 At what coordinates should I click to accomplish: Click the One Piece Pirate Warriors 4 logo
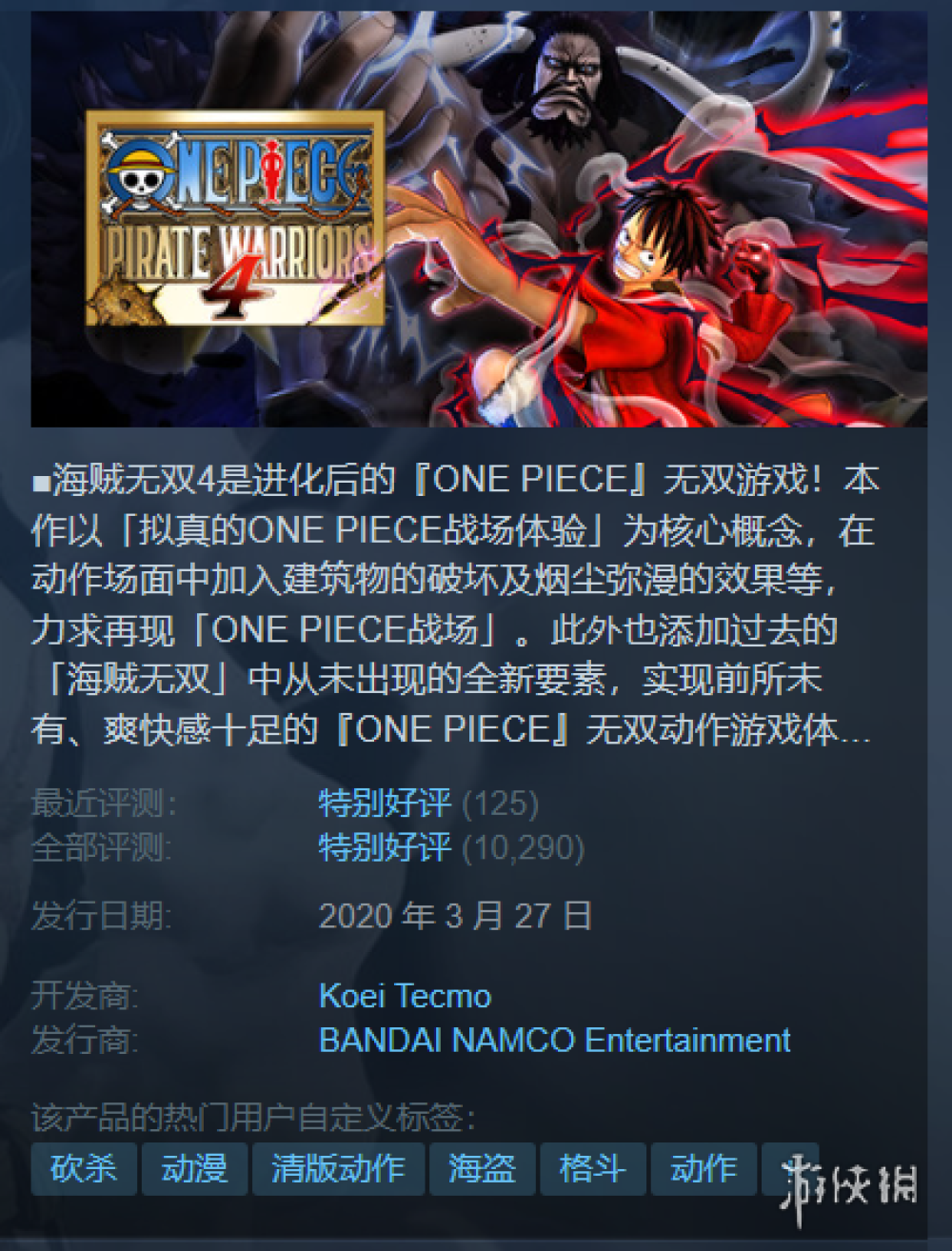coord(235,218)
